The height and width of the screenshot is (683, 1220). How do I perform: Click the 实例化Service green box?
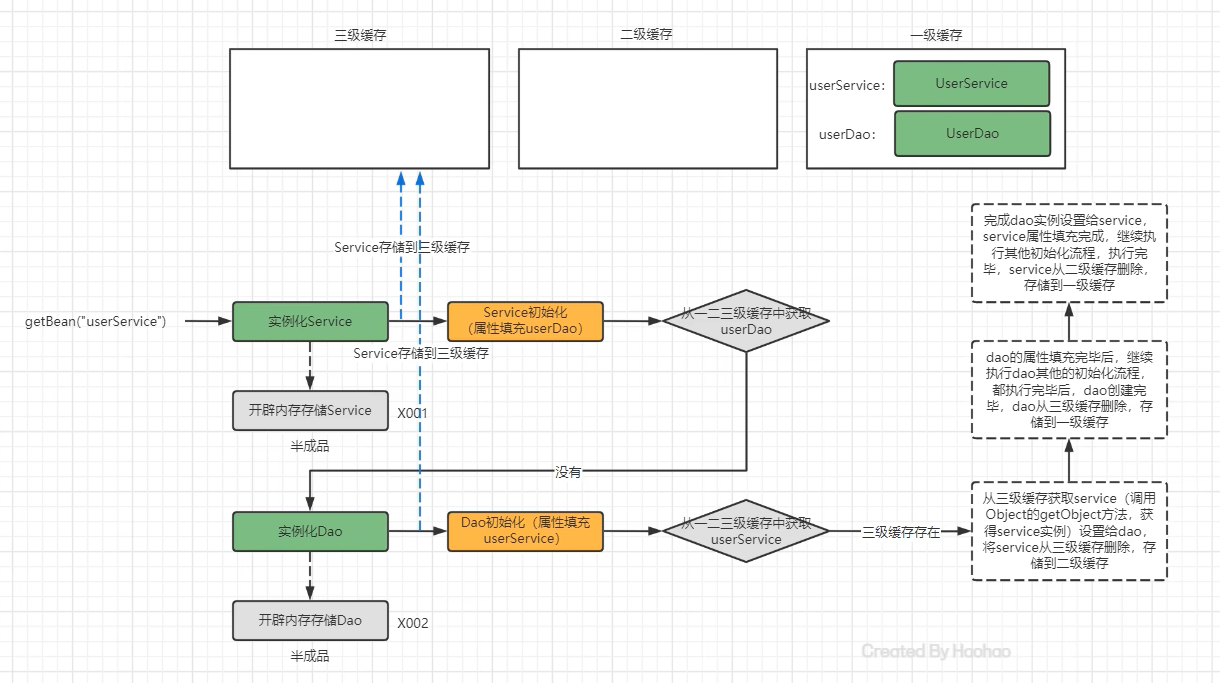coord(310,321)
